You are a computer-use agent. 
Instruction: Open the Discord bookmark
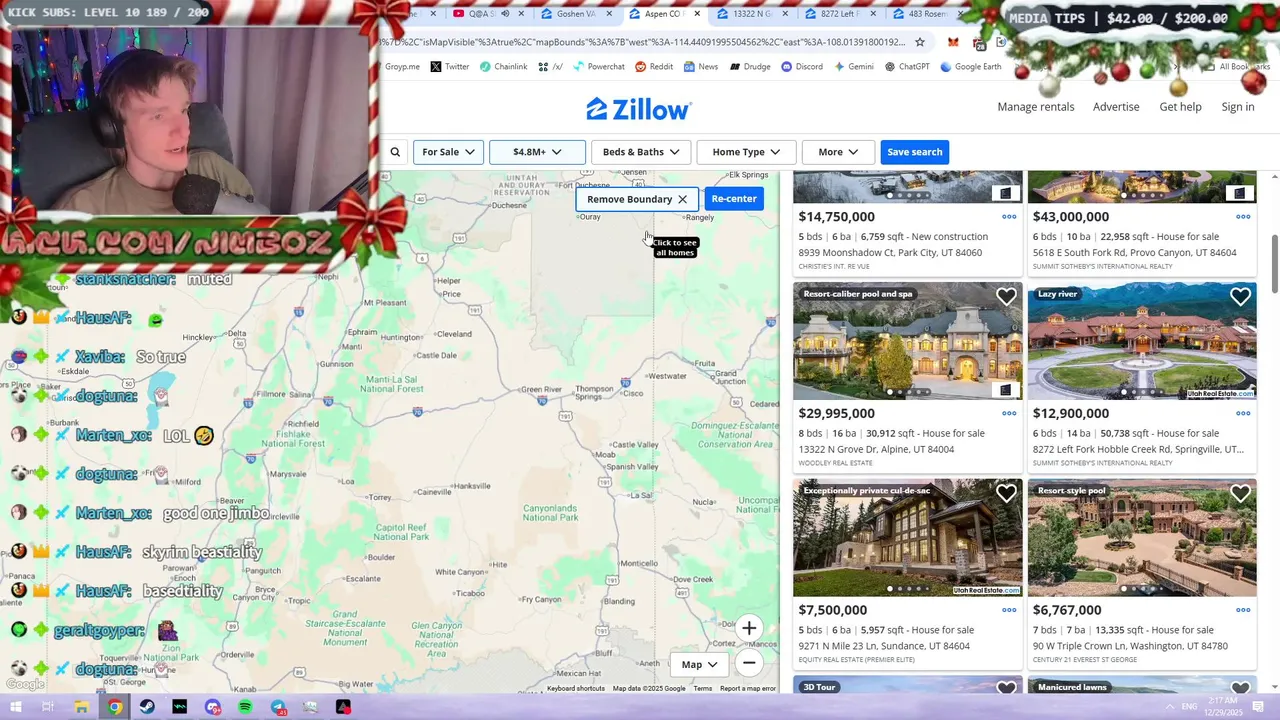(x=802, y=67)
